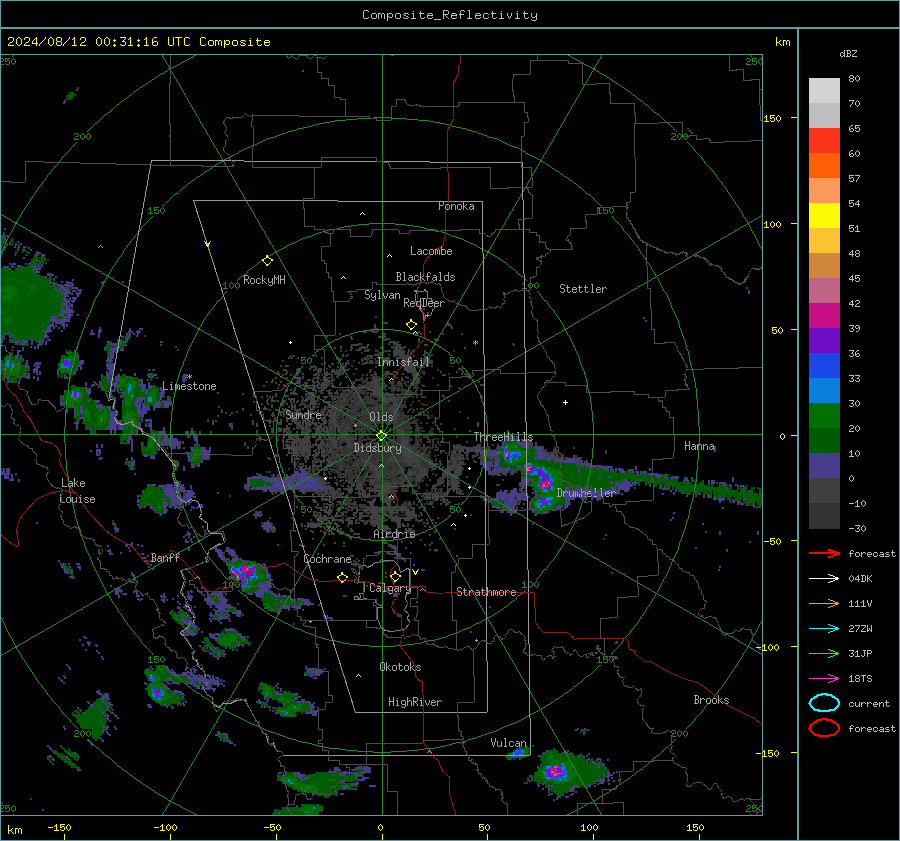Click the yellow diamond marker above Calgary
This screenshot has height=841, width=900.
(395, 576)
